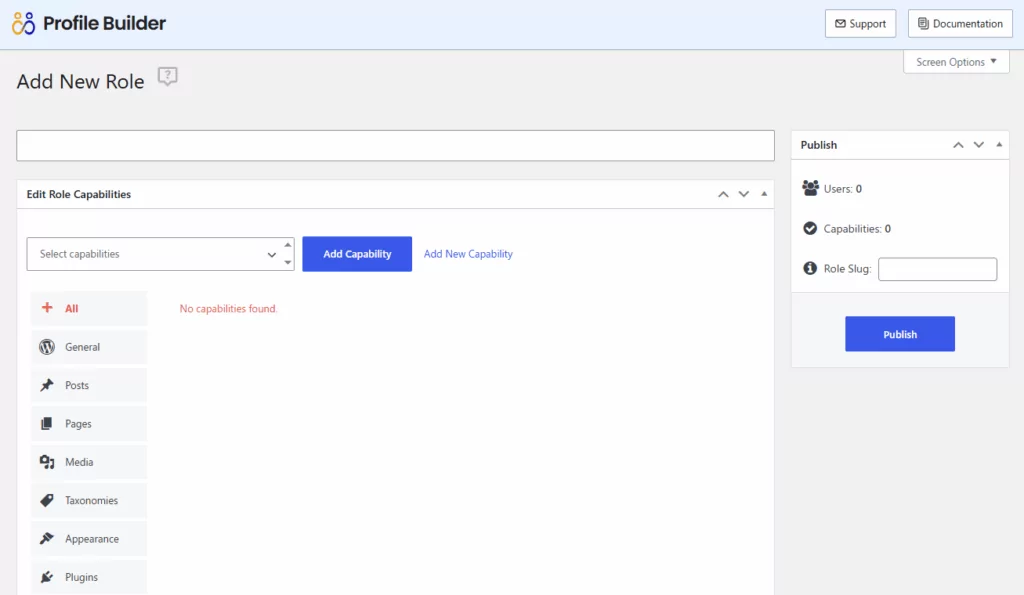Follow the Add New Capability link
Screen dimensions: 1024x595
(x=468, y=254)
